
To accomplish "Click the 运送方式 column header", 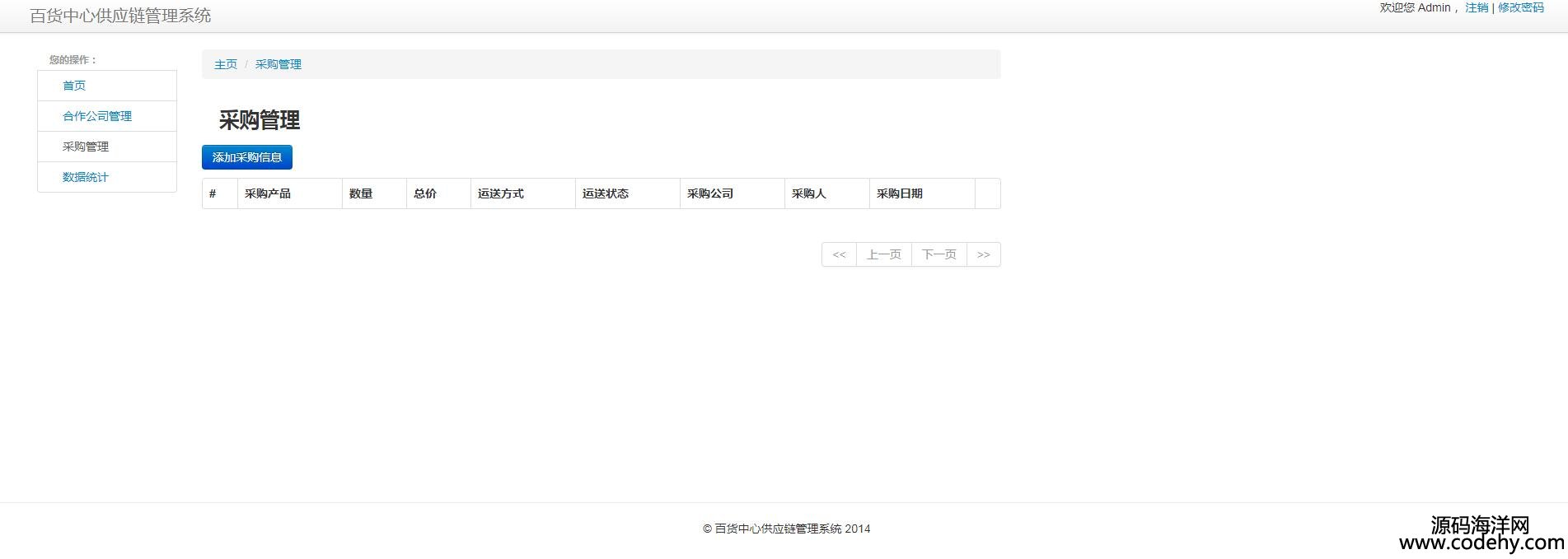I will pos(501,193).
